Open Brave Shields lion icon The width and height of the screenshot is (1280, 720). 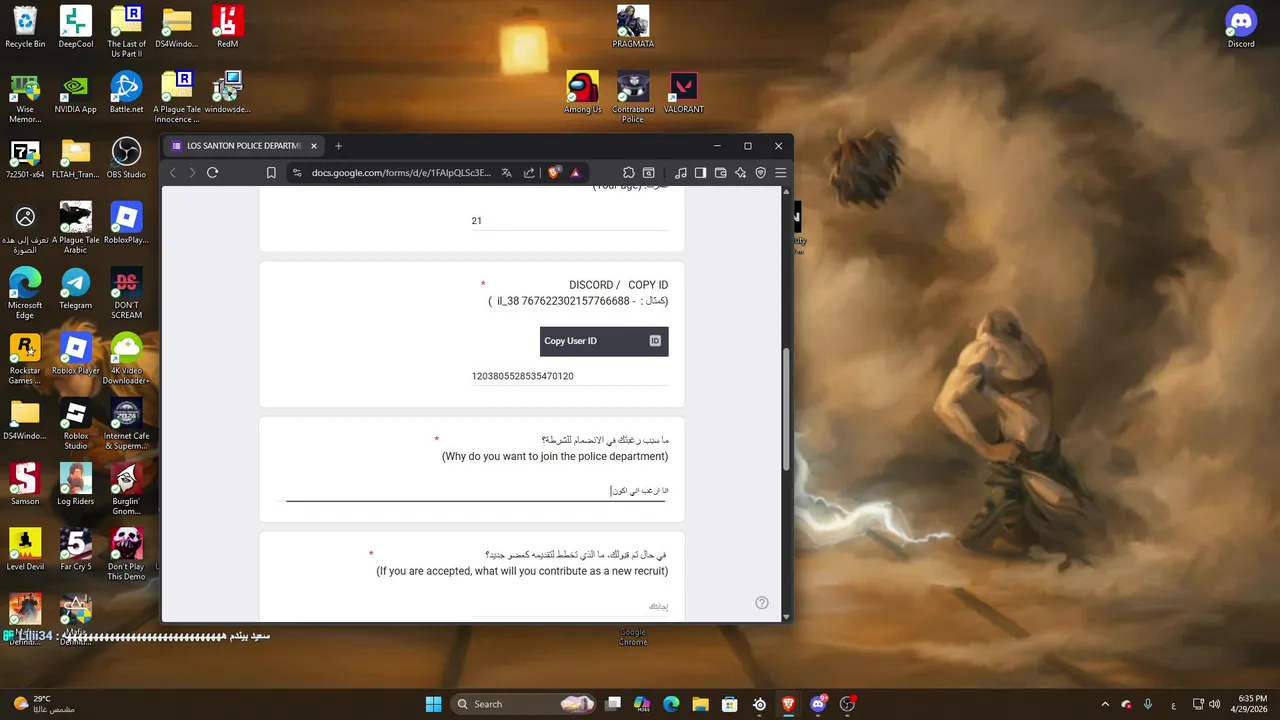pyautogui.click(x=554, y=172)
